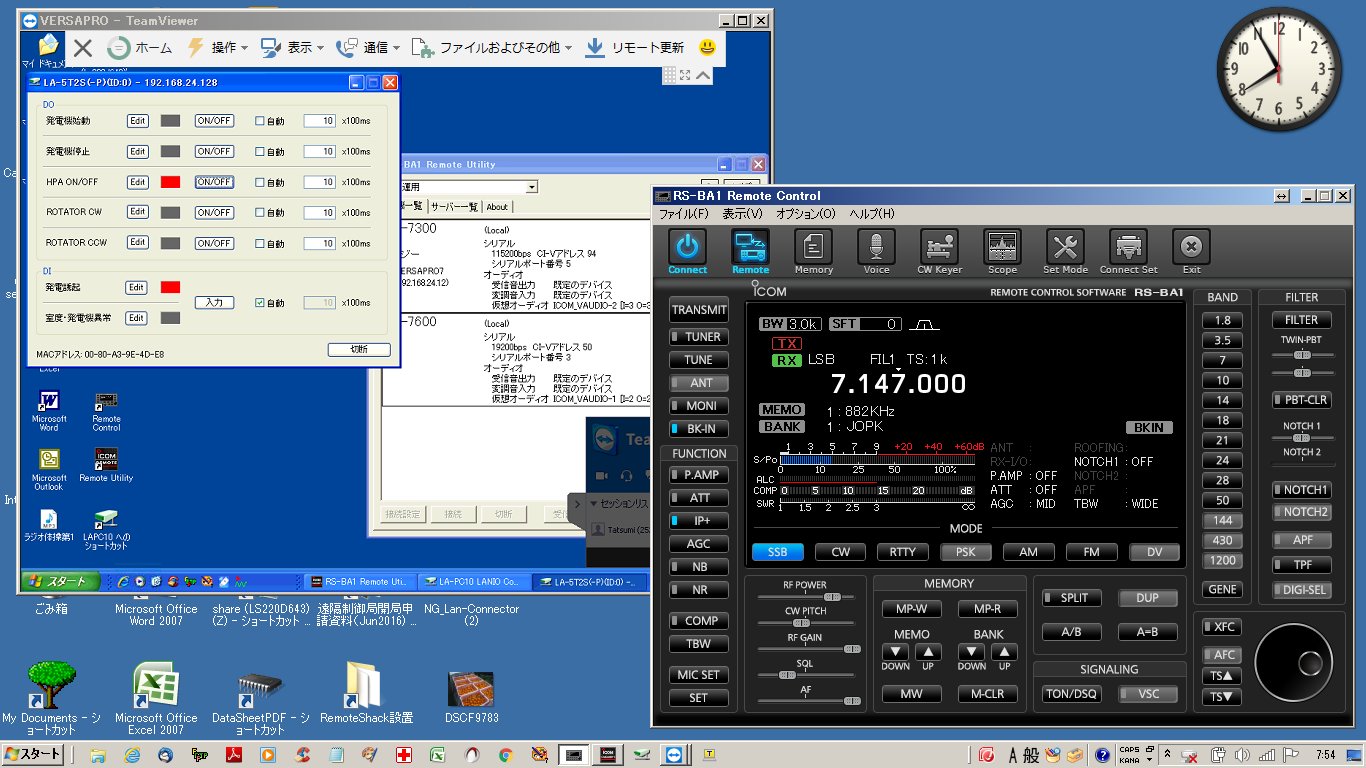Toggle the BK-IN button
Viewport: 1366px width, 768px height.
coord(699,429)
